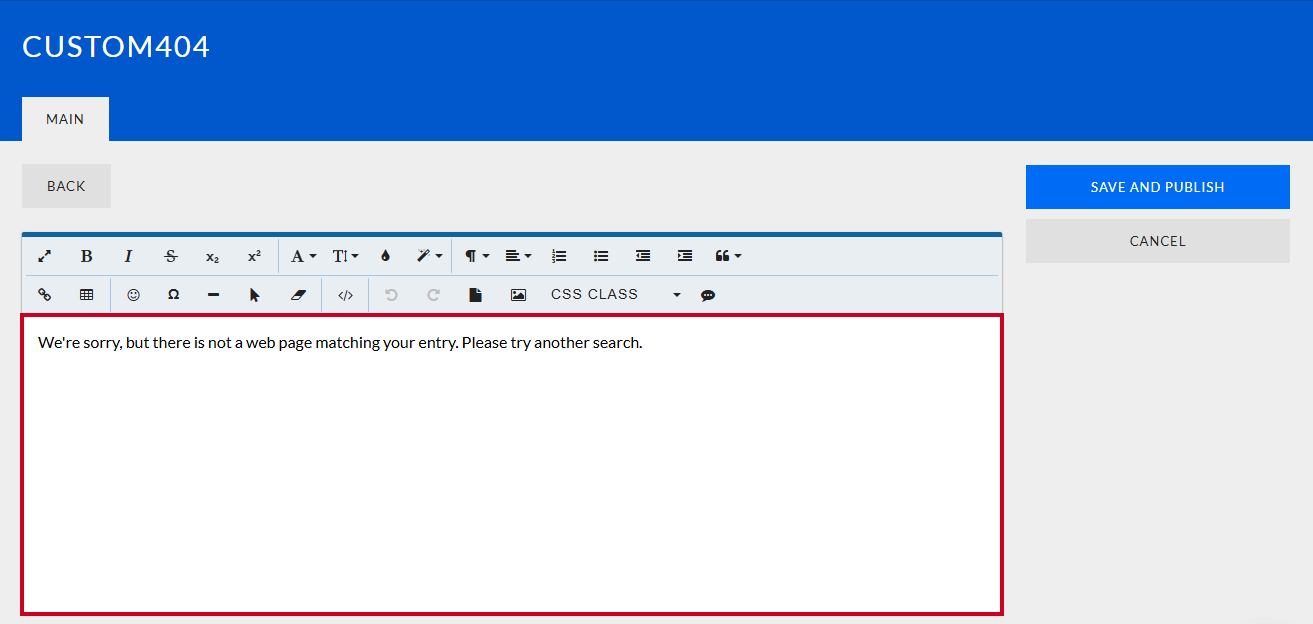Insert a hyperlink

click(44, 295)
